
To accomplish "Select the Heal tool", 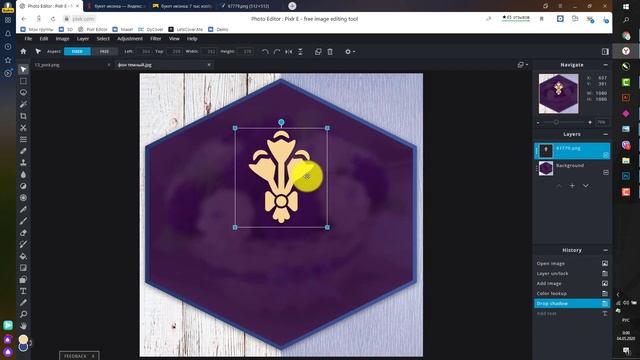I will click(x=23, y=151).
